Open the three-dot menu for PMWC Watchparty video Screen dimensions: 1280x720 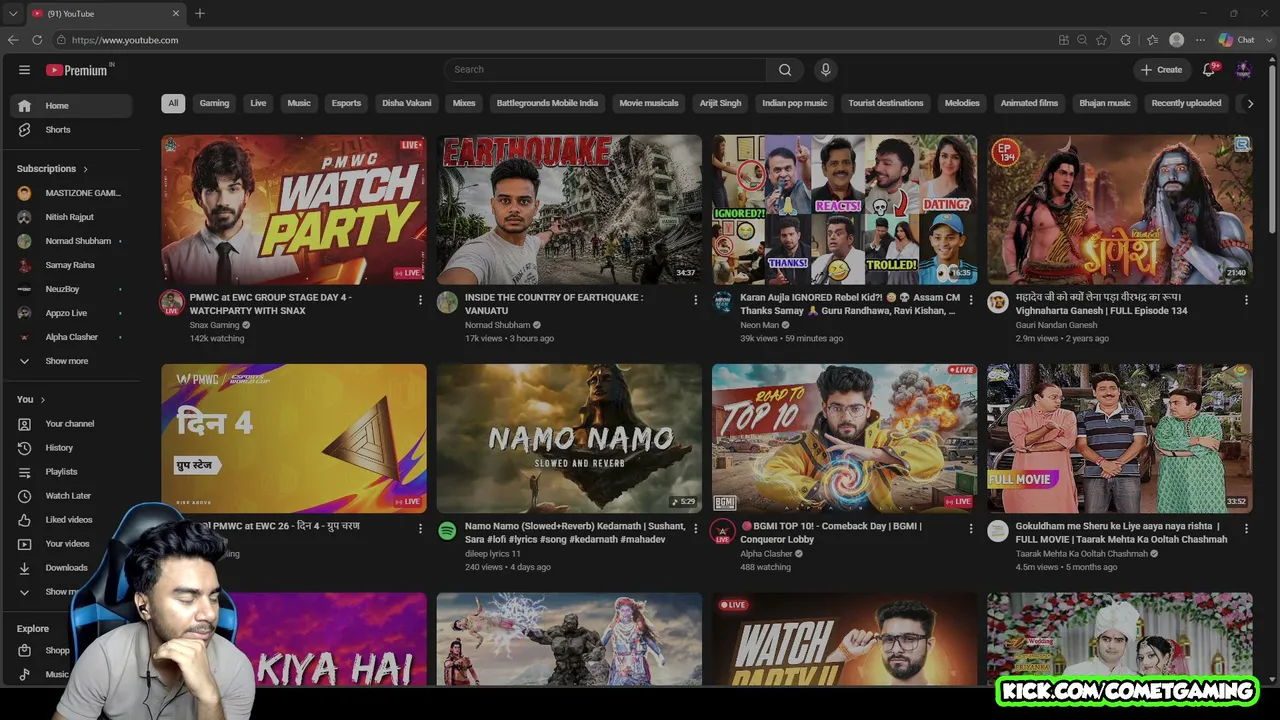click(x=420, y=300)
